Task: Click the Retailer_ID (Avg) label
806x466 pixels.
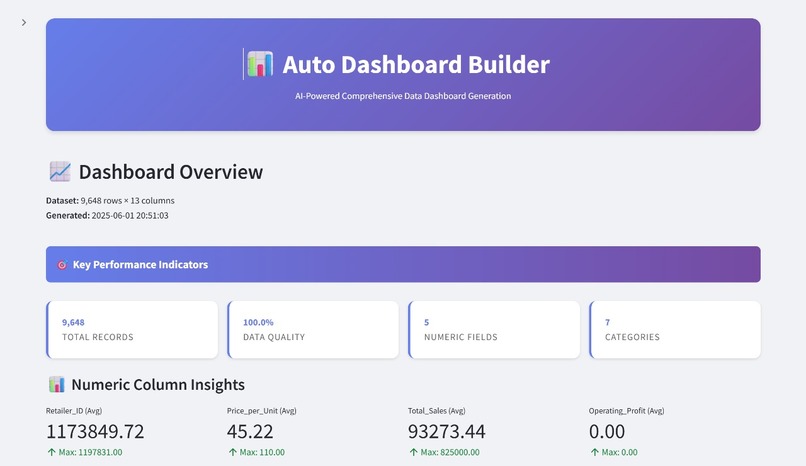Action: pyautogui.click(x=74, y=411)
